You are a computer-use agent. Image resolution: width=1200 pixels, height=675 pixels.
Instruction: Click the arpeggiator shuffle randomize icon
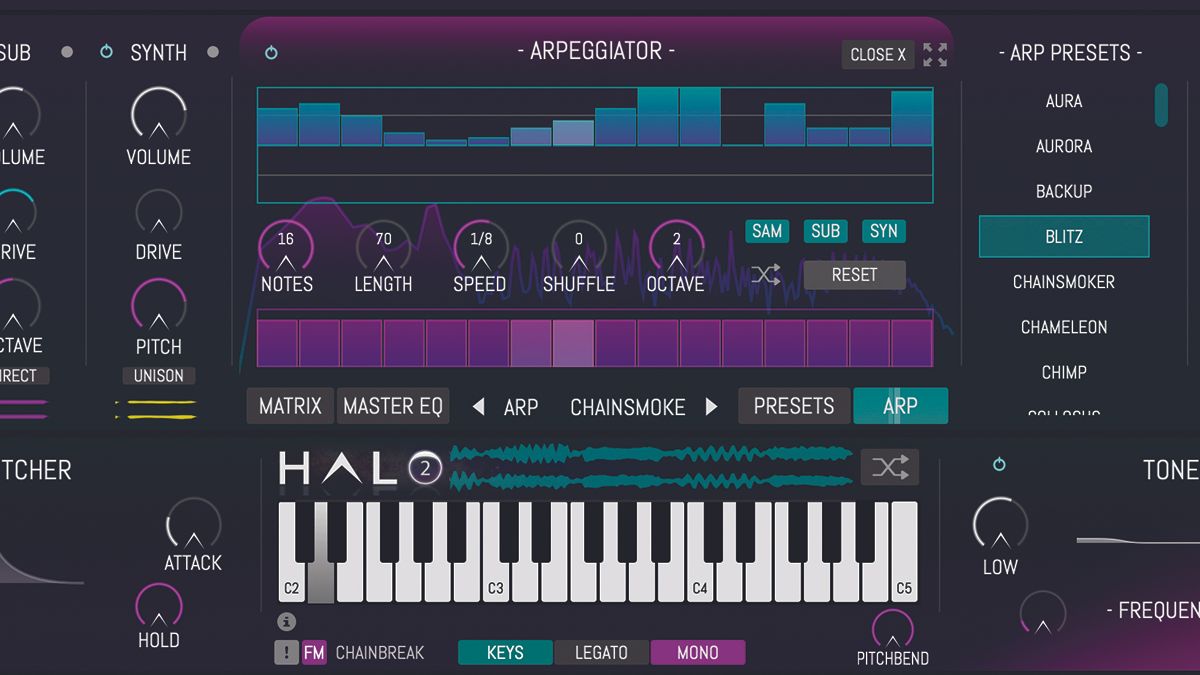click(765, 275)
